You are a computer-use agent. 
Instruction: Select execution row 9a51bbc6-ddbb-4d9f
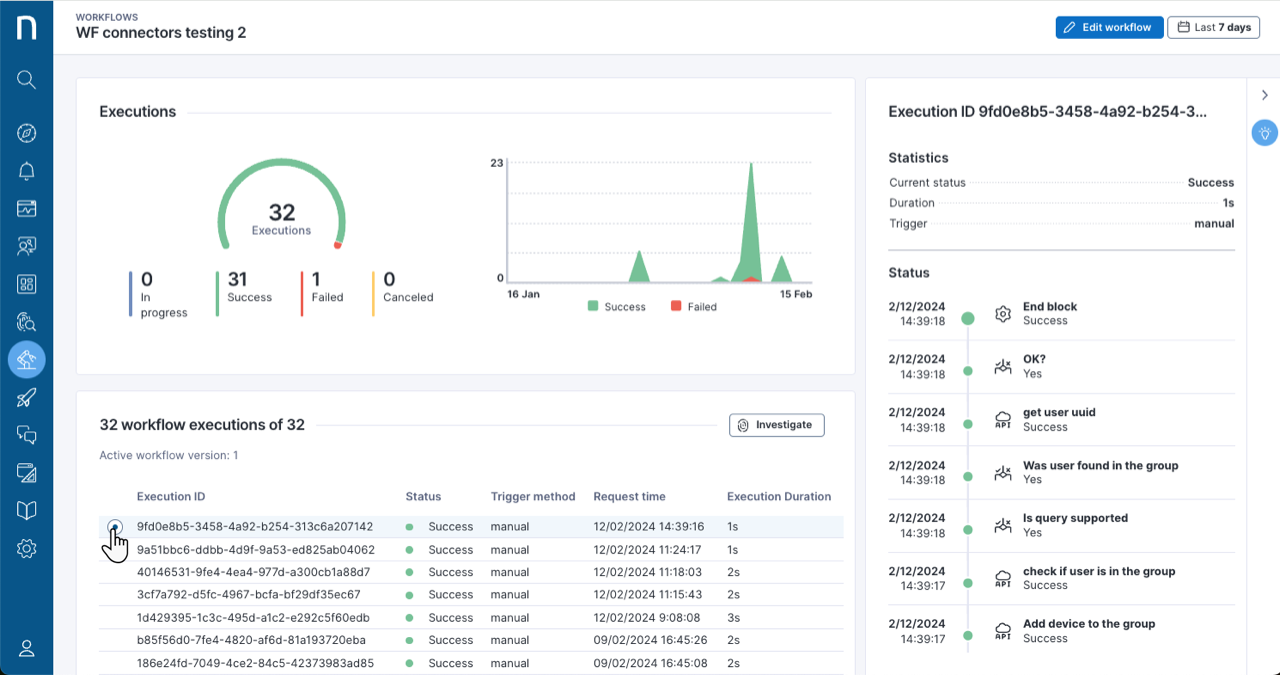pos(255,549)
